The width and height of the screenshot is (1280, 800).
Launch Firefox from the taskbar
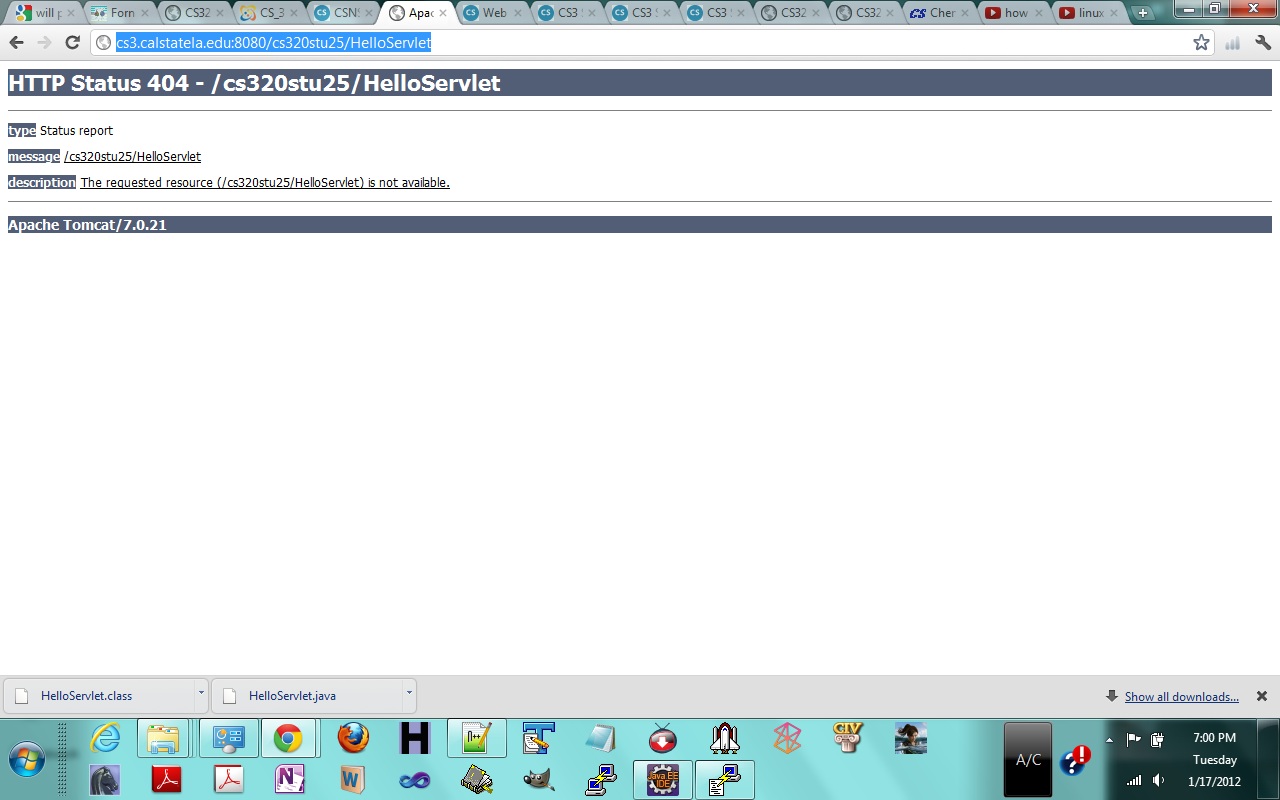coord(352,739)
